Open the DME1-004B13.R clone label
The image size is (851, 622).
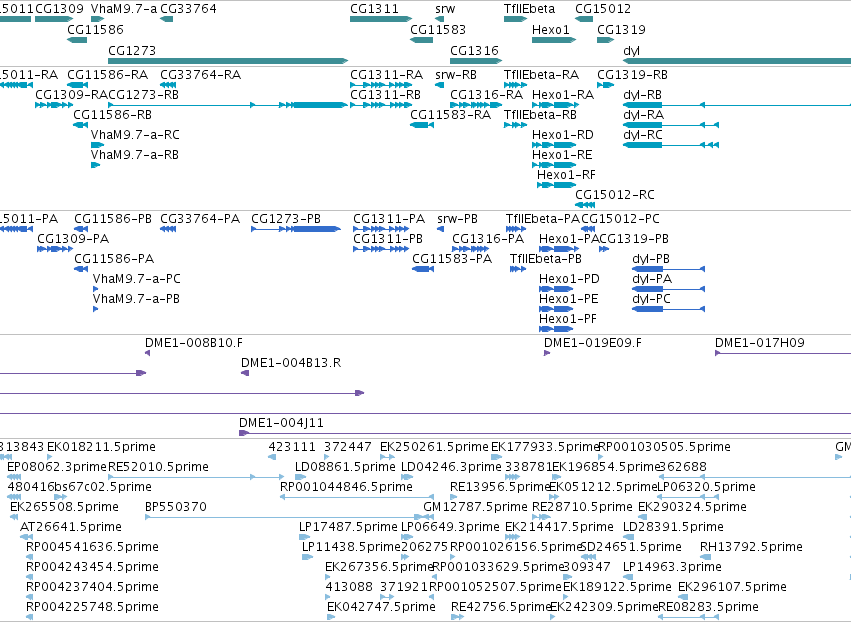click(291, 363)
